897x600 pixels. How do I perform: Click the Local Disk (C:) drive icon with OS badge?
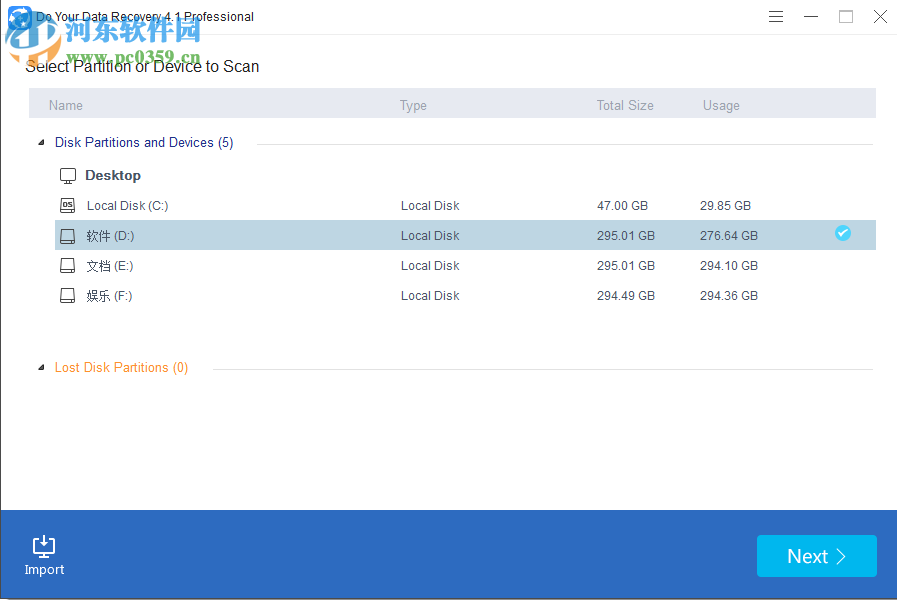pyautogui.click(x=67, y=205)
